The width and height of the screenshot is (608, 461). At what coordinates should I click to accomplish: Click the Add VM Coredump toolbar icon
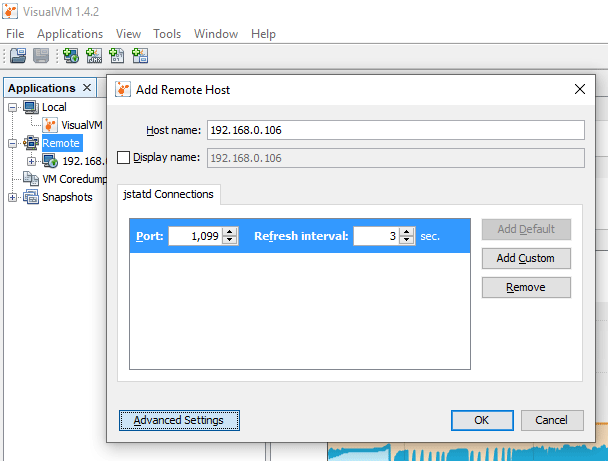pyautogui.click(x=117, y=55)
